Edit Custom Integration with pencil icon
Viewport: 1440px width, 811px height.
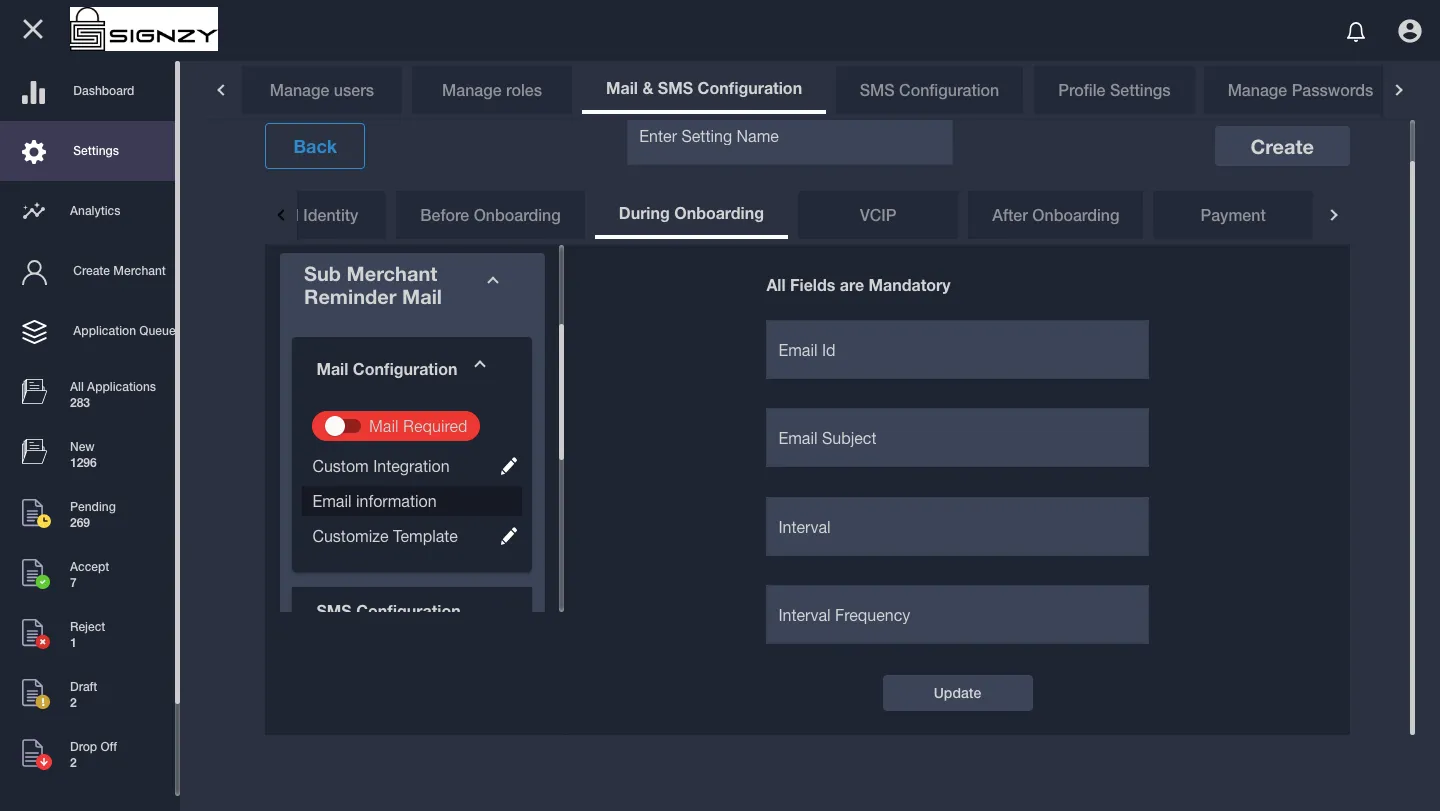[509, 466]
